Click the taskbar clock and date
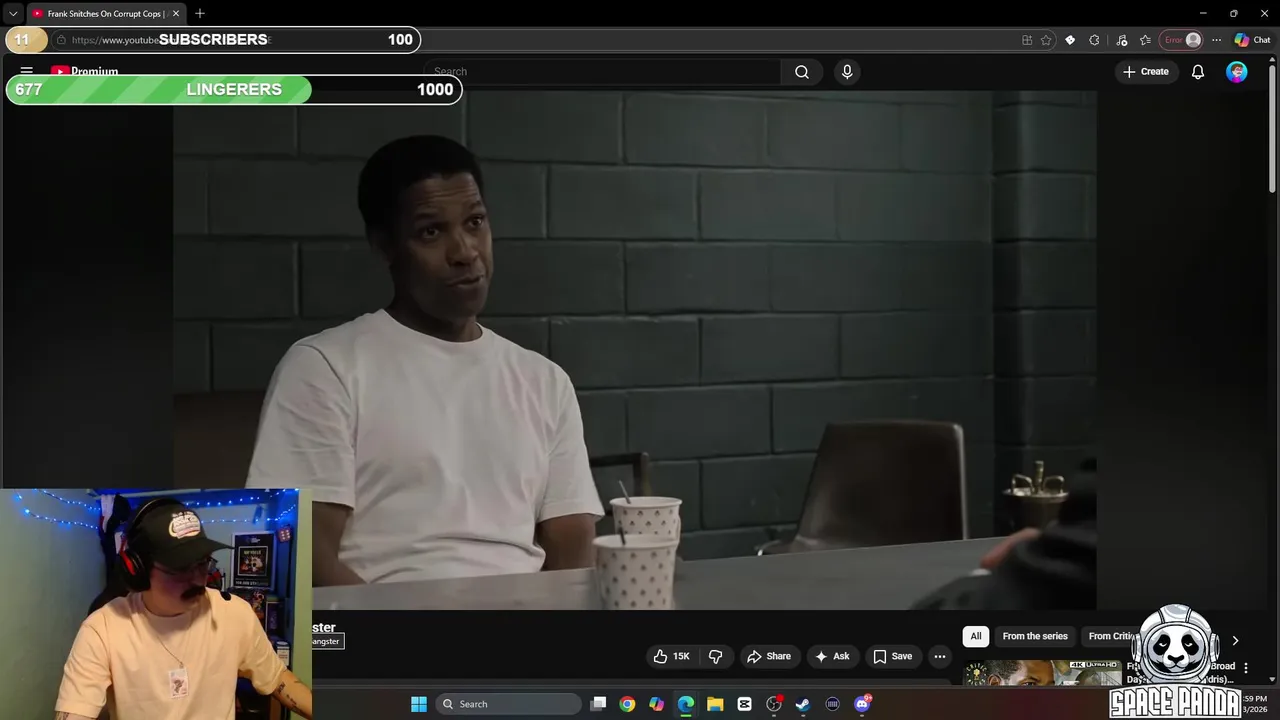1280x720 pixels. (x=1254, y=704)
